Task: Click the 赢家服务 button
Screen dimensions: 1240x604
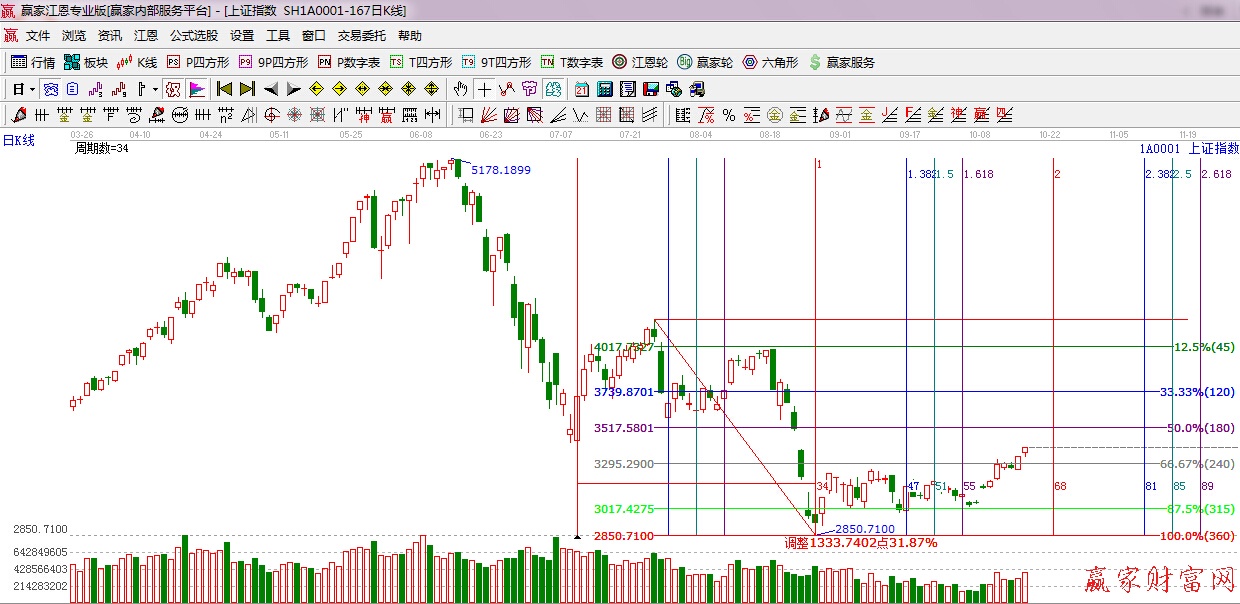Action: [842, 62]
